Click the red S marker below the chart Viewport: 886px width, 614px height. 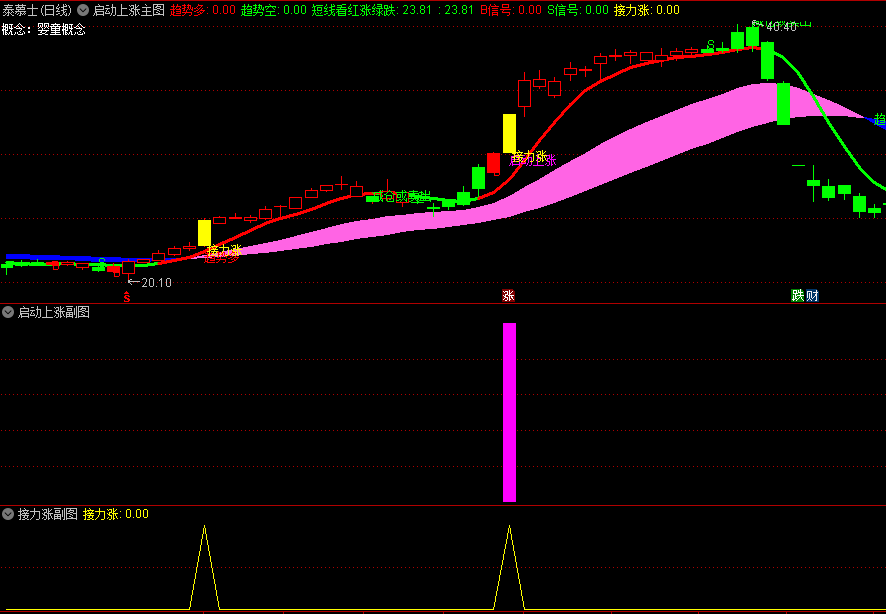(127, 297)
